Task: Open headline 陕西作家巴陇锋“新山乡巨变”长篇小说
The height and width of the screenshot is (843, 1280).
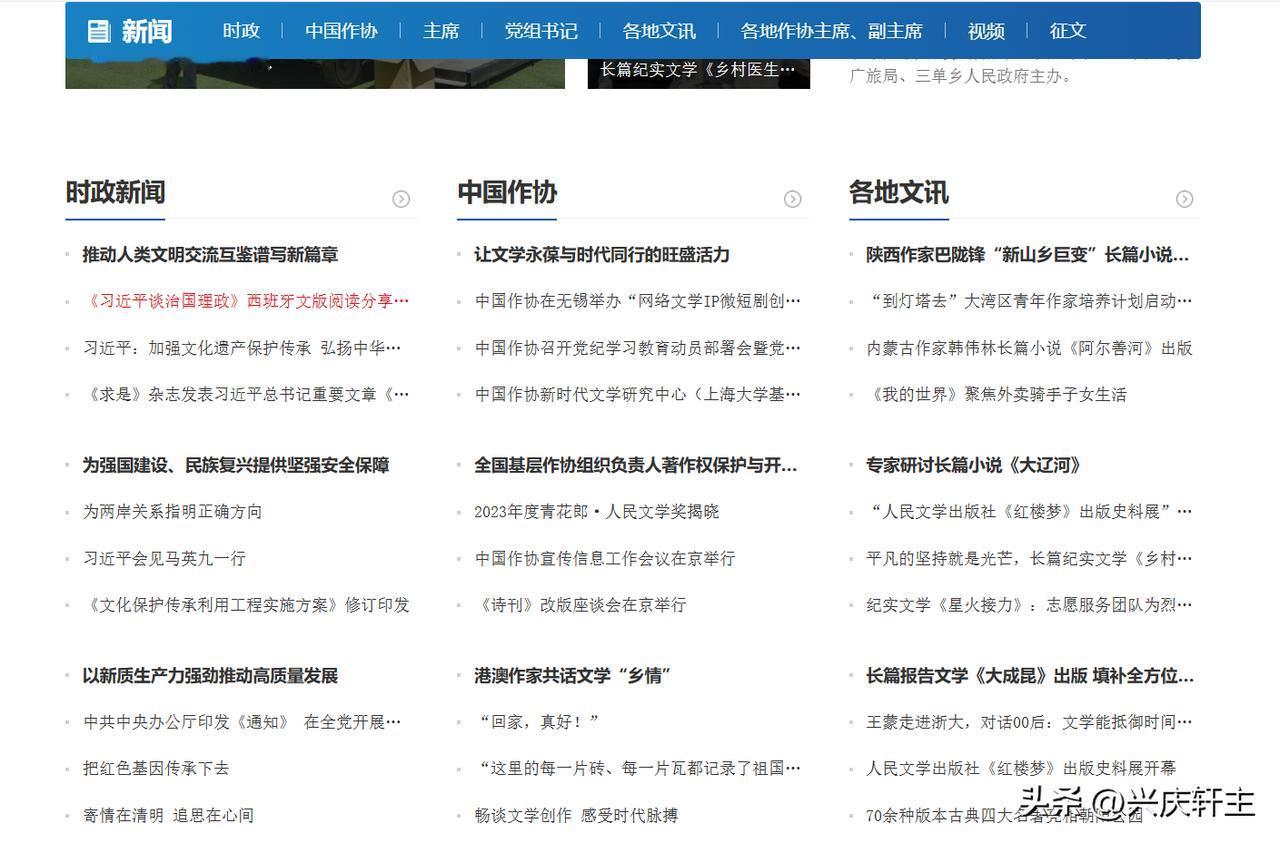Action: tap(1028, 255)
